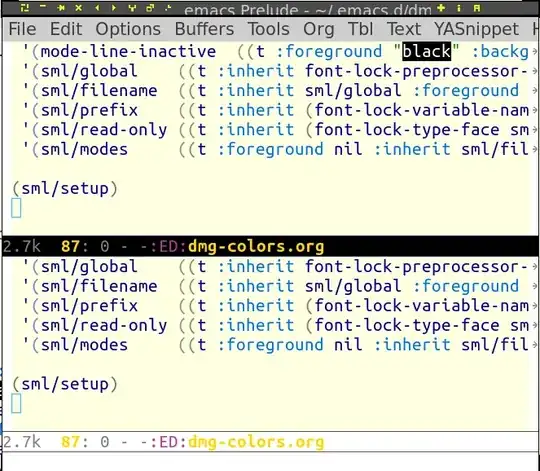
Task: Open the Text menu
Action: pos(404,29)
